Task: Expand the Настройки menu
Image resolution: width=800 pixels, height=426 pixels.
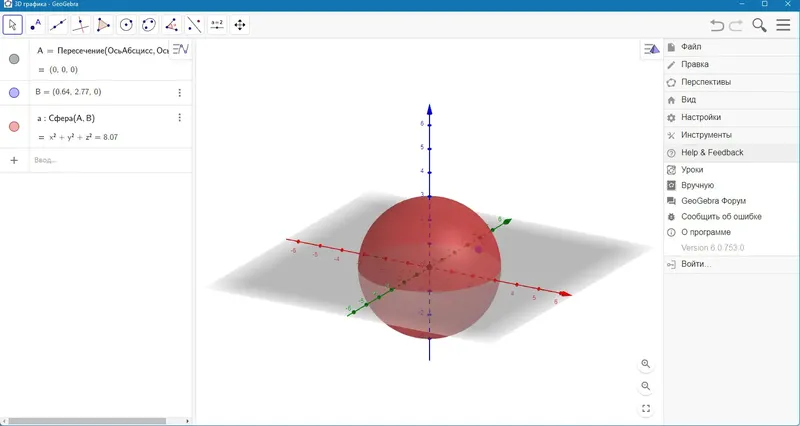Action: 731,117
